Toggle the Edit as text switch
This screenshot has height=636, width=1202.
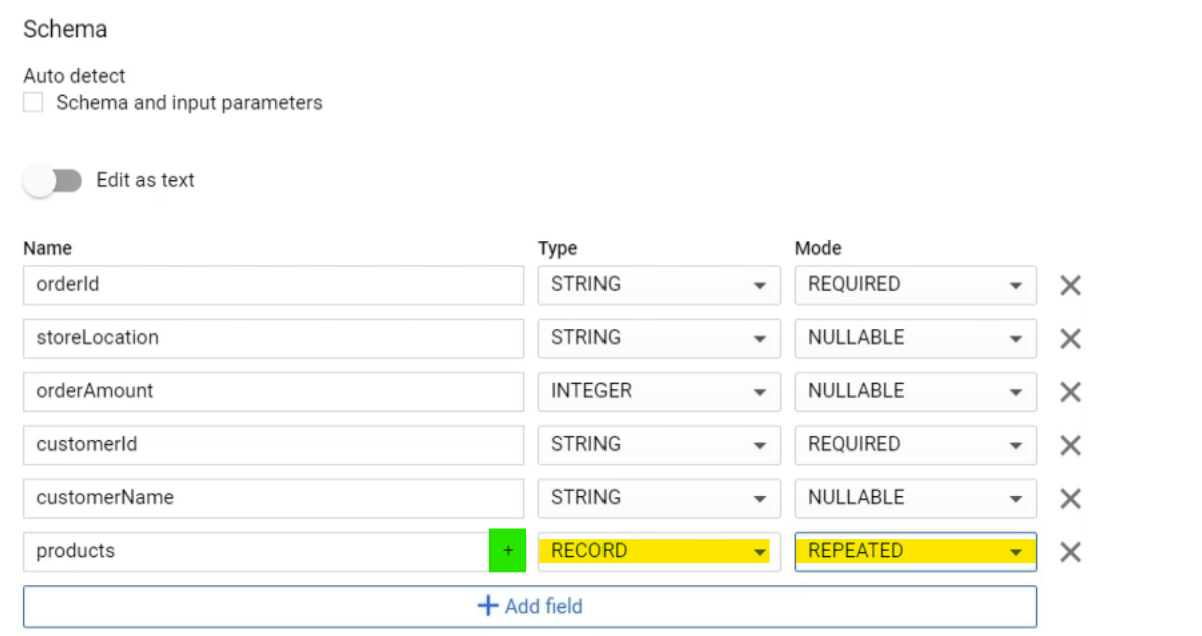54,181
